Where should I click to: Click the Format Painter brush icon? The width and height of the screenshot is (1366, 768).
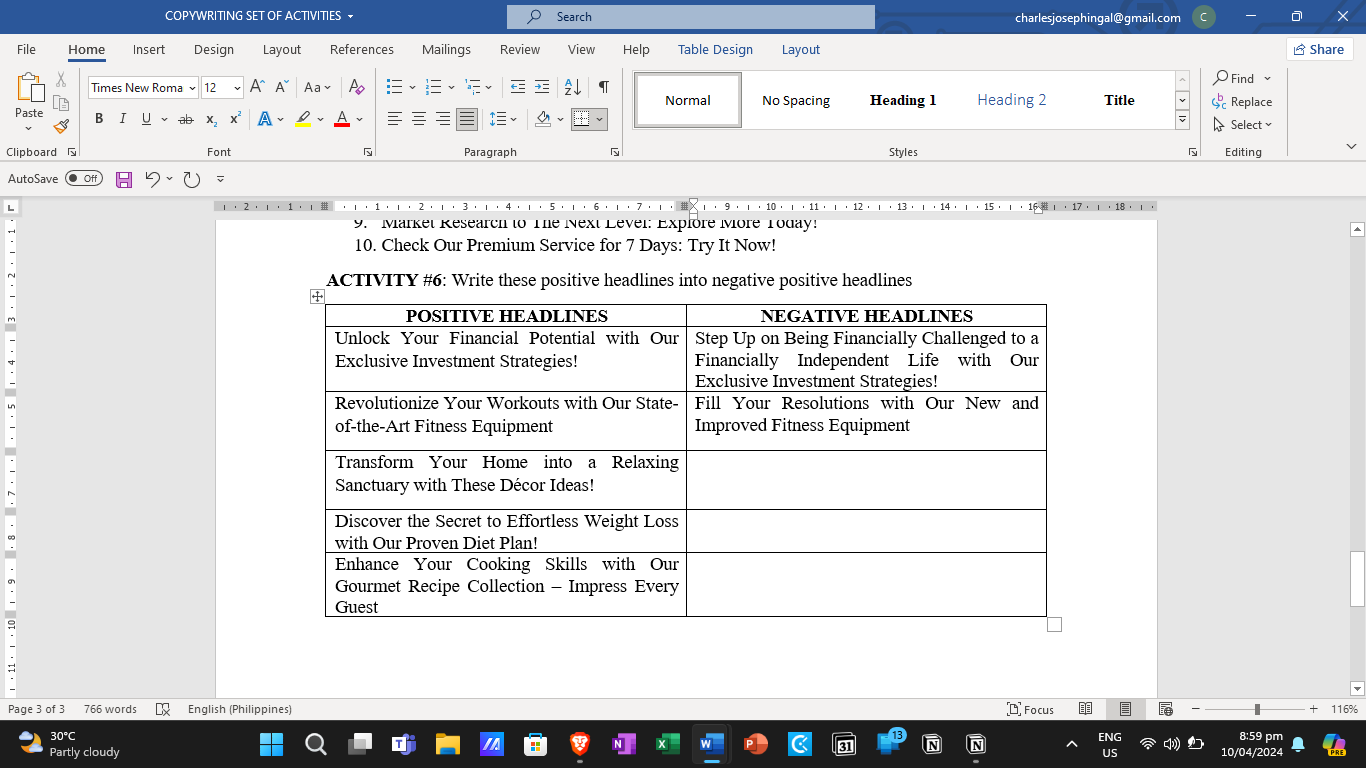point(61,127)
